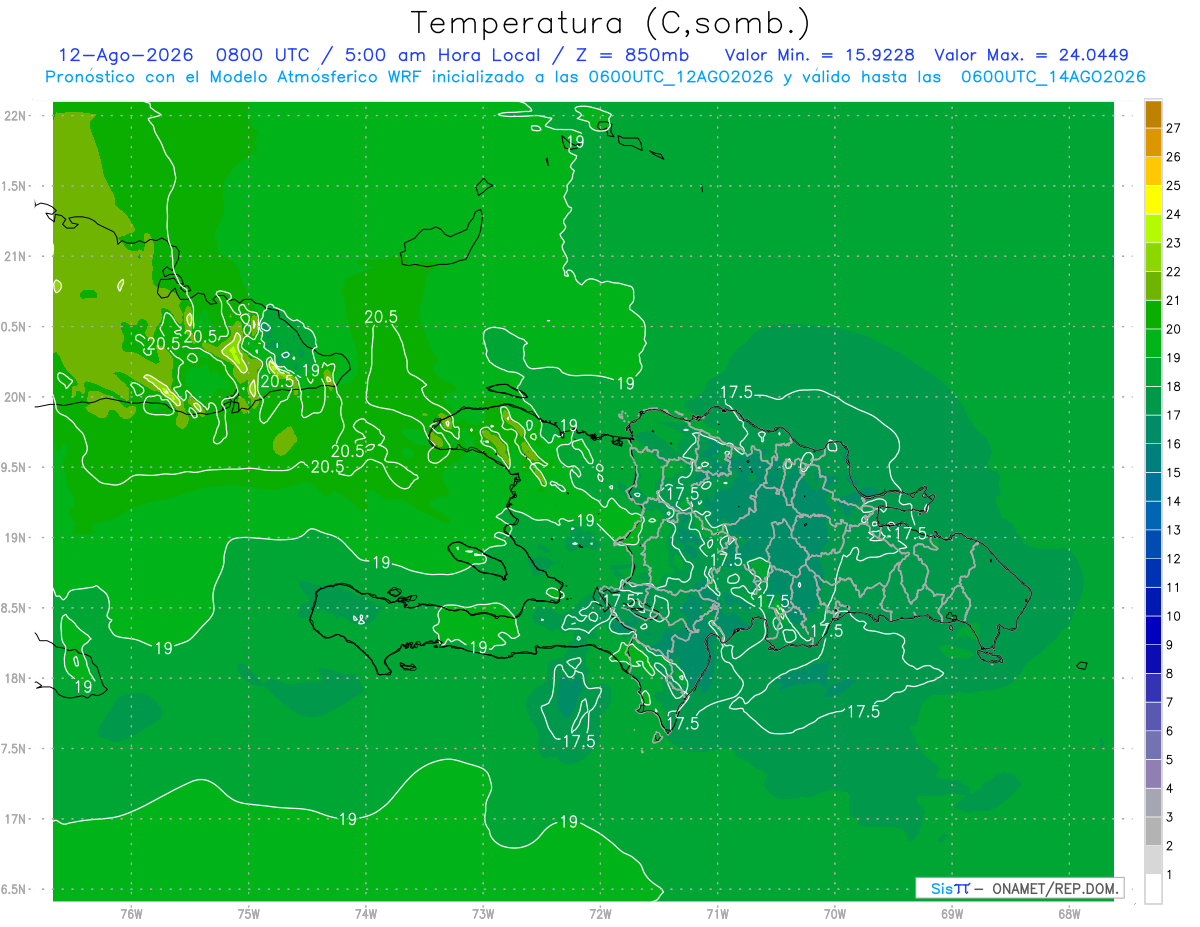The image size is (1200, 927).
Task: Click the 76W longitude axis label
Action: click(x=131, y=913)
